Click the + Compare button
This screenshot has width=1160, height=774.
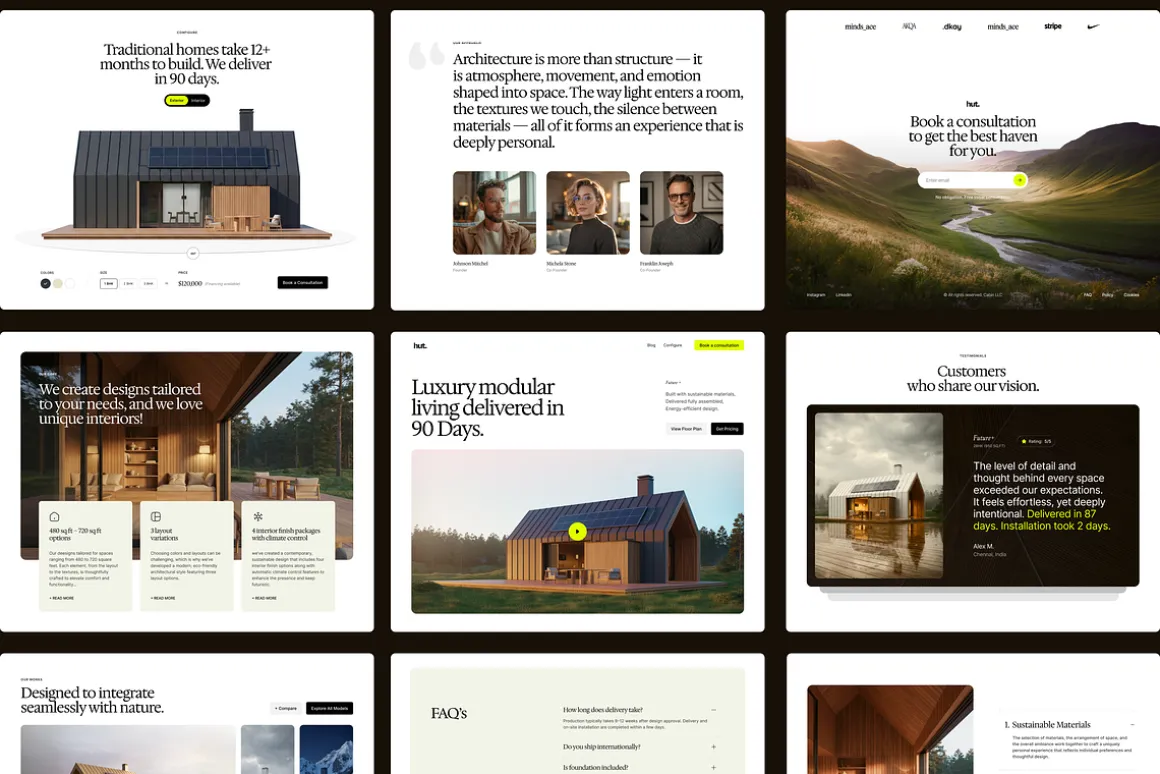286,708
